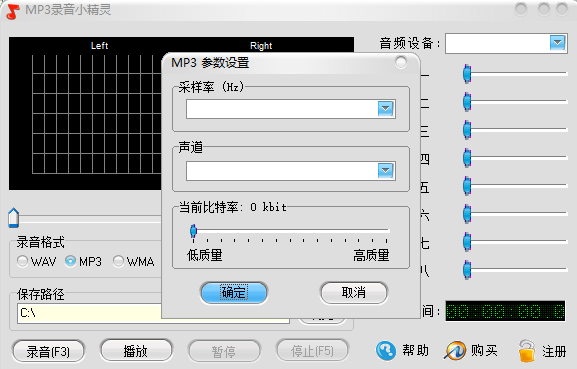
Task: Expand the sample rate (Hz) dropdown
Action: click(386, 109)
